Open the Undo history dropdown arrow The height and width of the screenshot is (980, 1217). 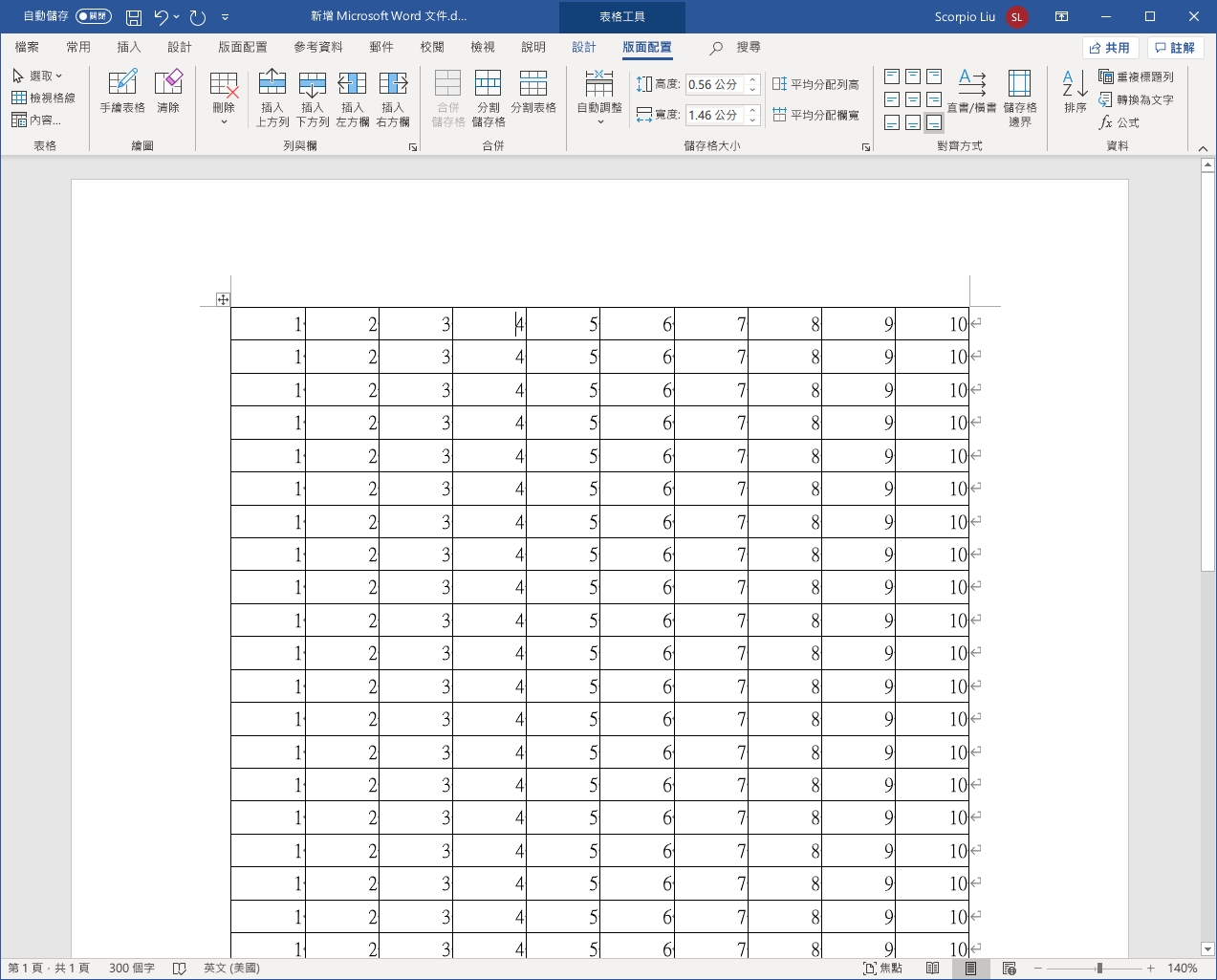click(x=177, y=17)
